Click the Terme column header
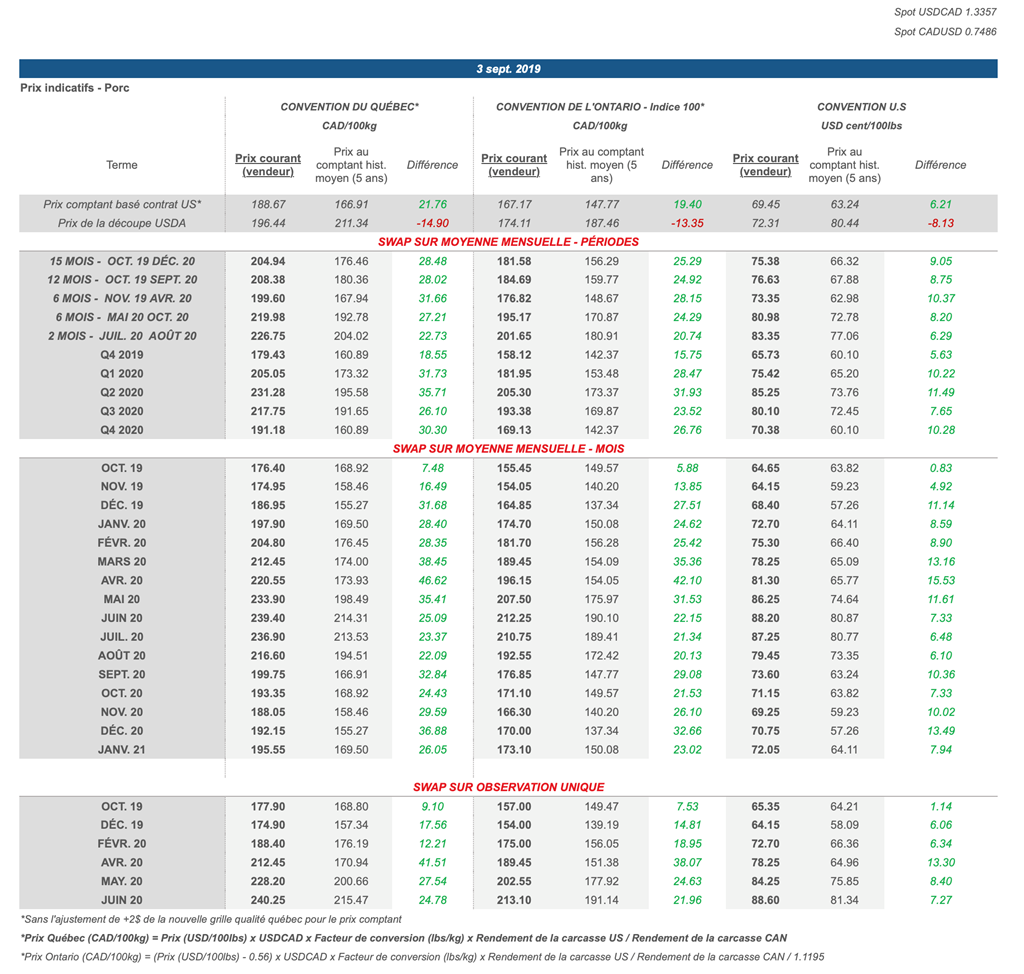The height and width of the screenshot is (974, 1024). 121,165
